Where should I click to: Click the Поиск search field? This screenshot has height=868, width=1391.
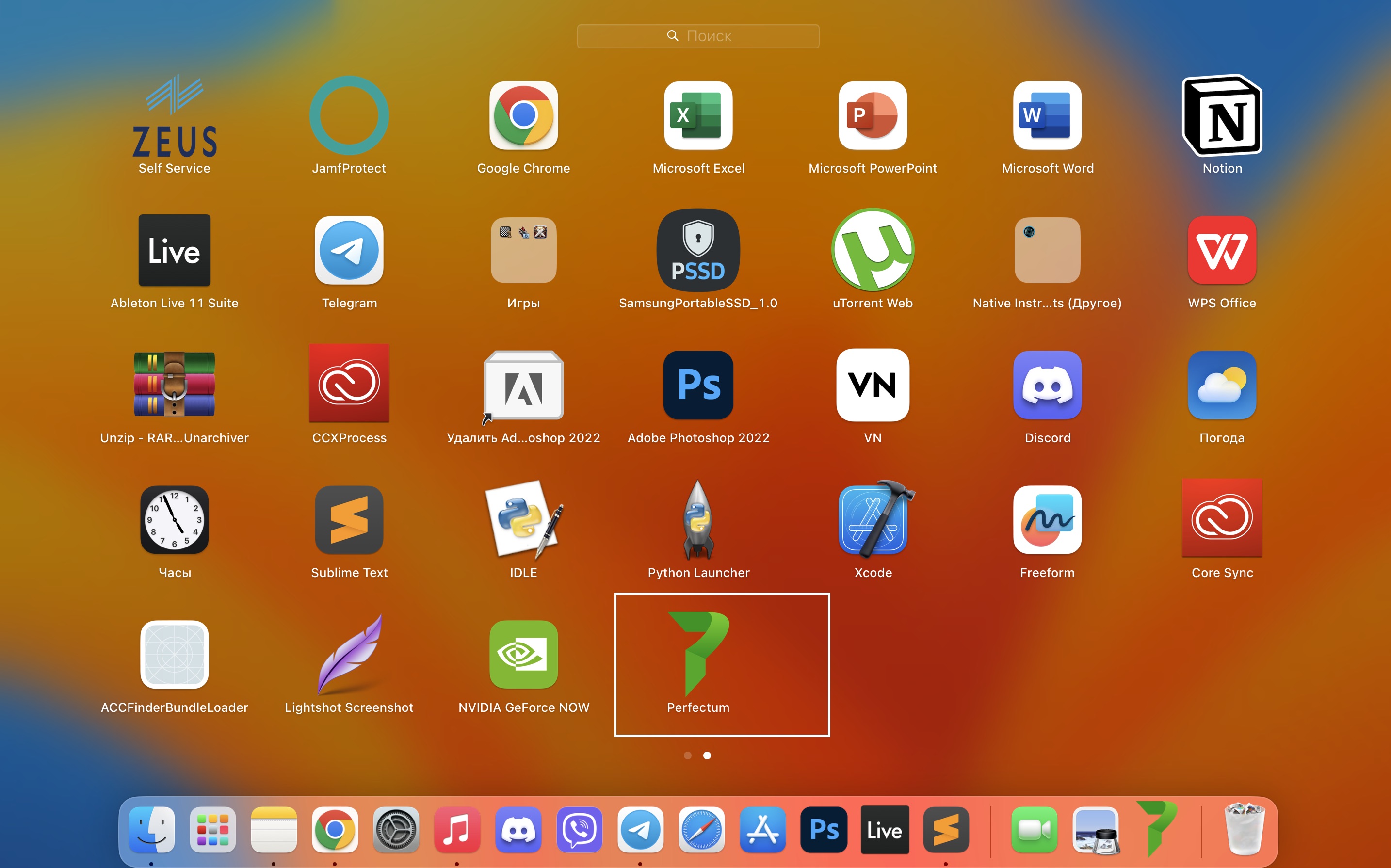coord(698,36)
